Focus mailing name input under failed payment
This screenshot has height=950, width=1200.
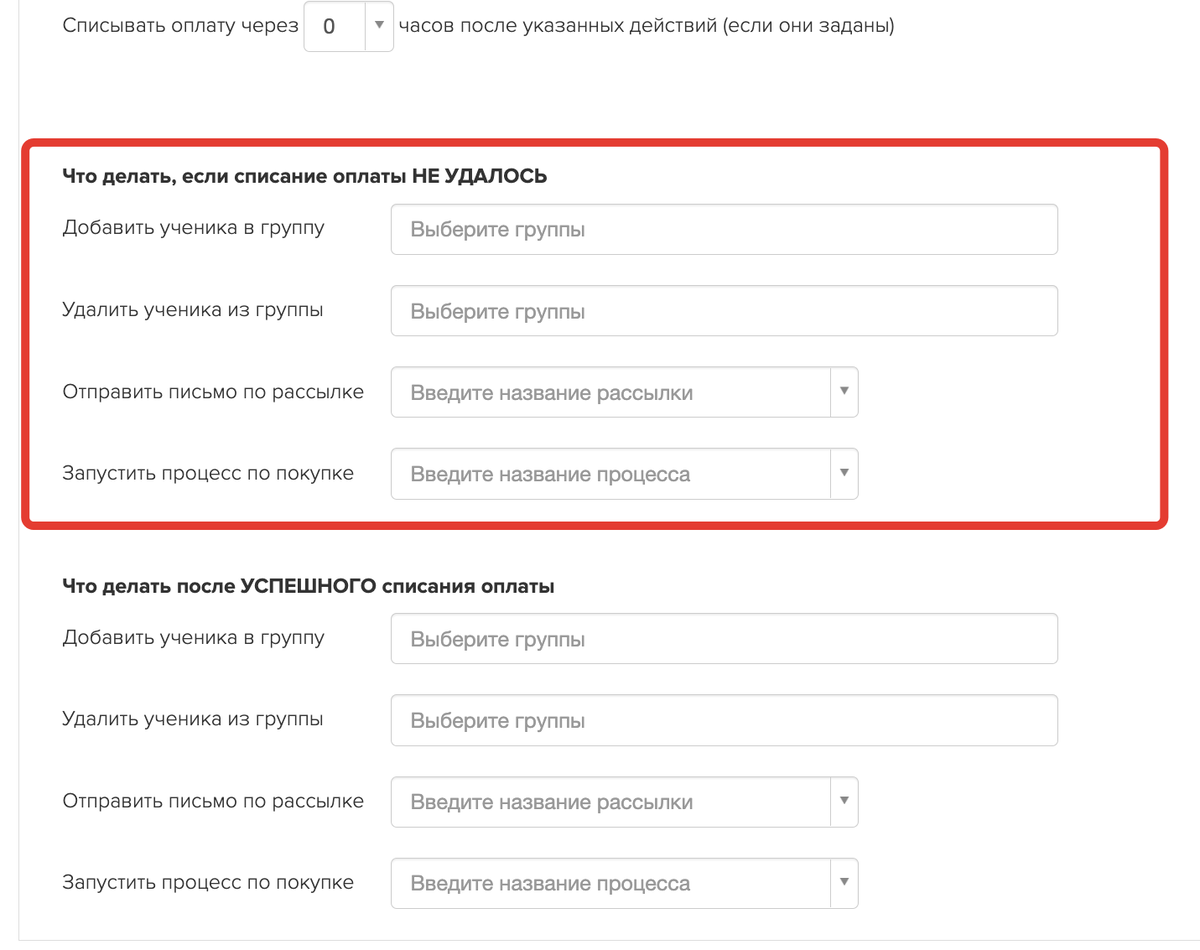(610, 393)
